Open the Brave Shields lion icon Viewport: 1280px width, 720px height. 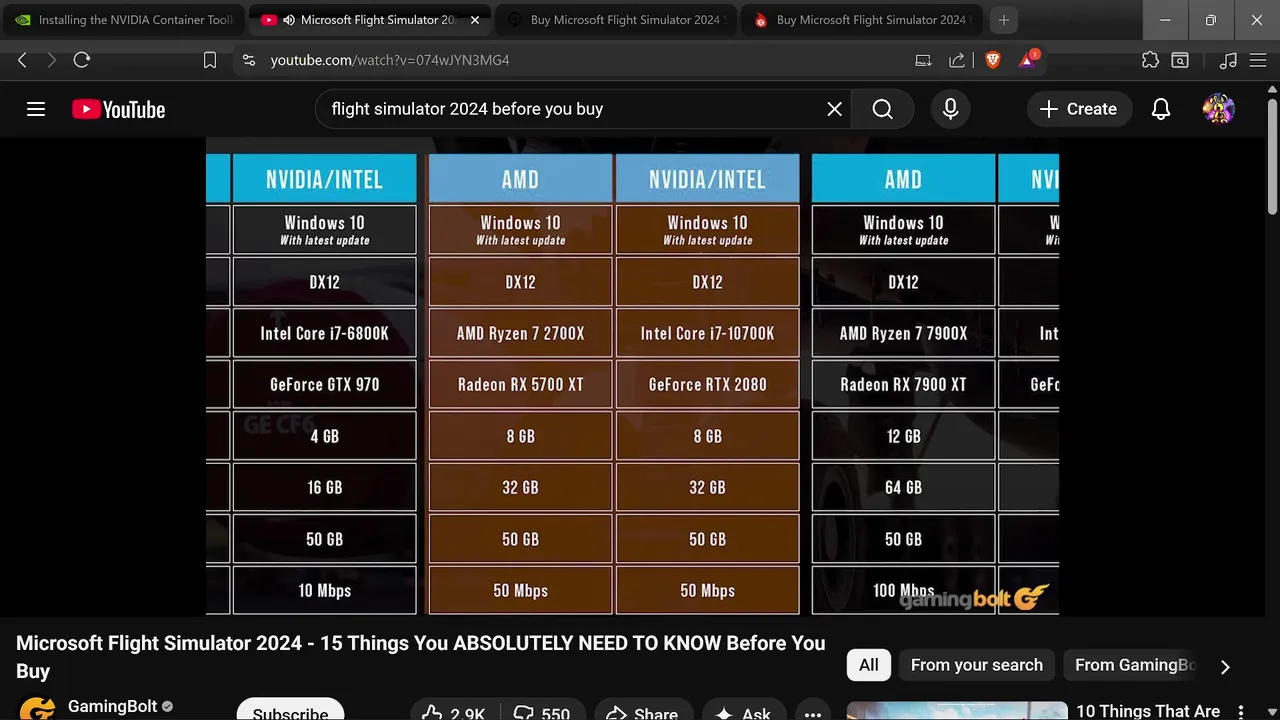pyautogui.click(x=992, y=60)
